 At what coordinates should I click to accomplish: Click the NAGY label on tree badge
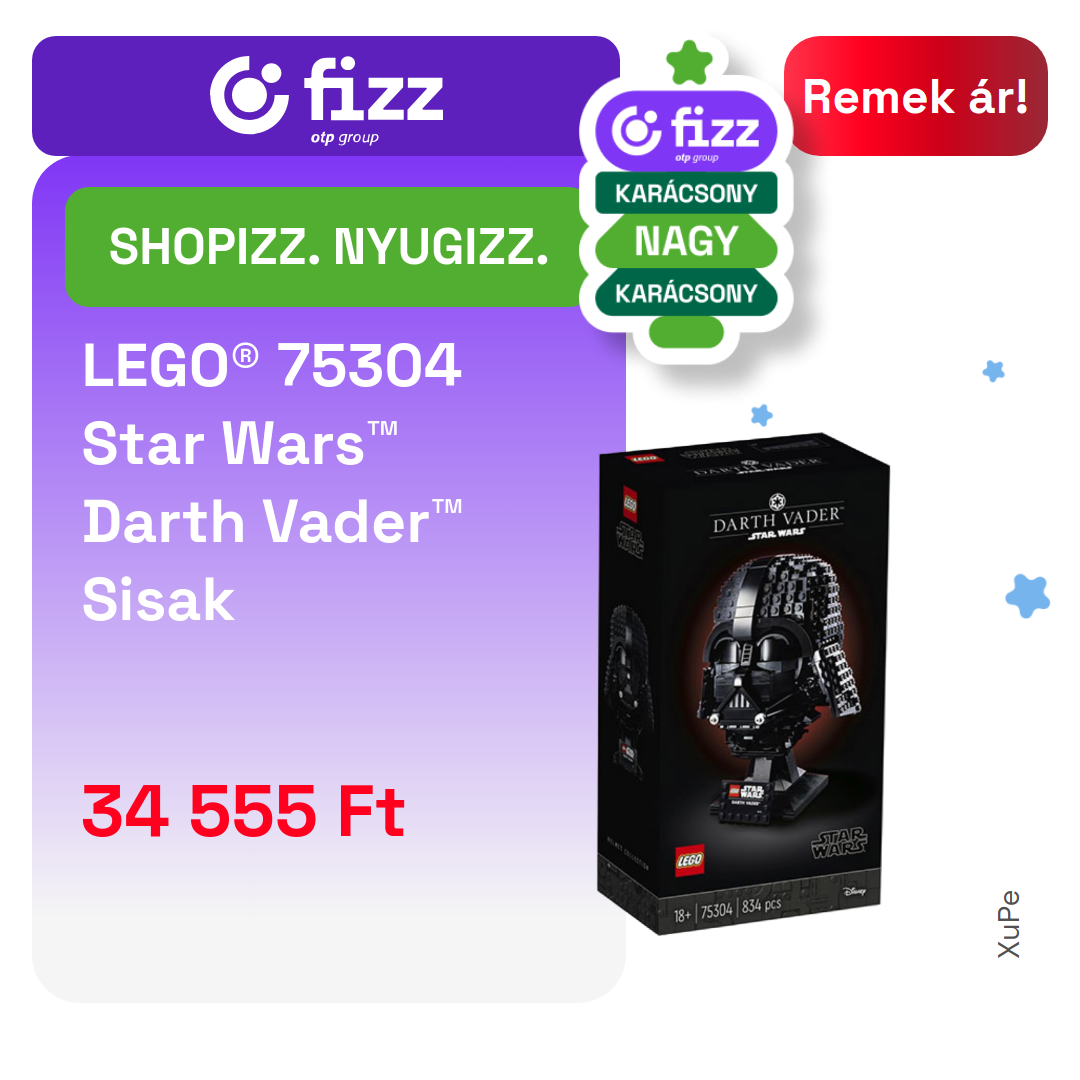click(x=686, y=242)
